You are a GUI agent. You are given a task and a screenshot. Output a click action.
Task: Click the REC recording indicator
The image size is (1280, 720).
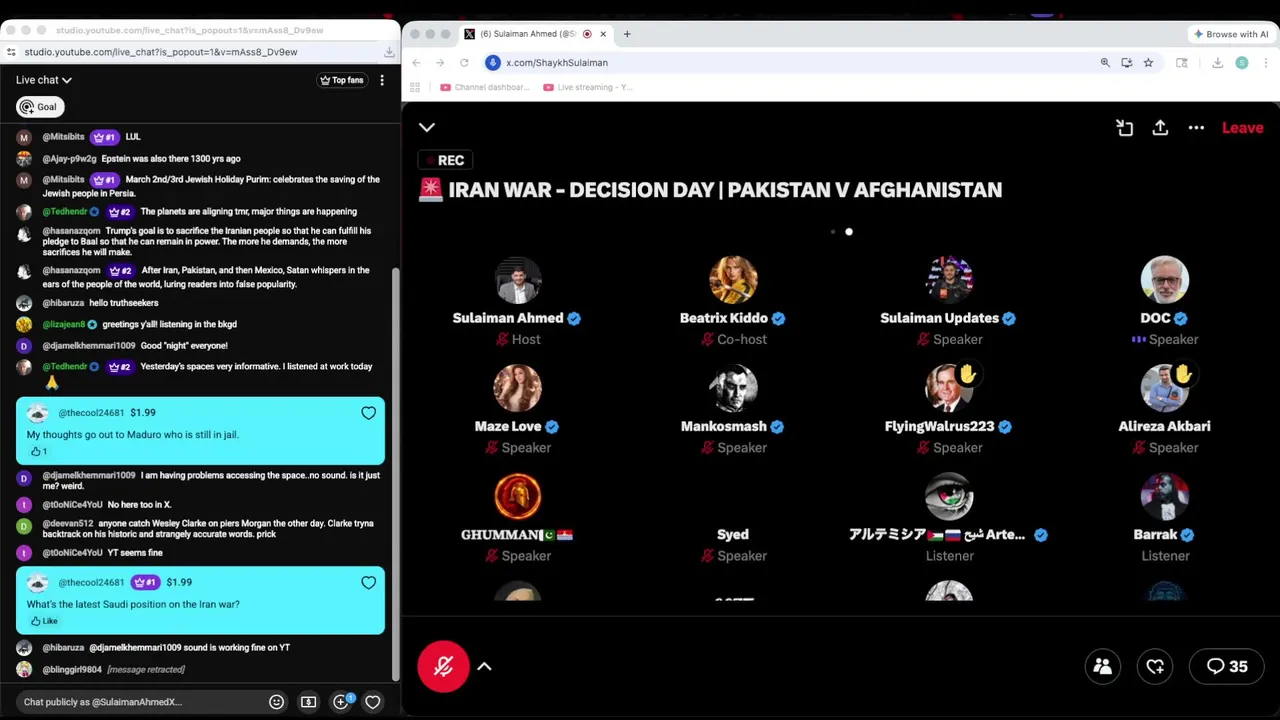pos(445,161)
